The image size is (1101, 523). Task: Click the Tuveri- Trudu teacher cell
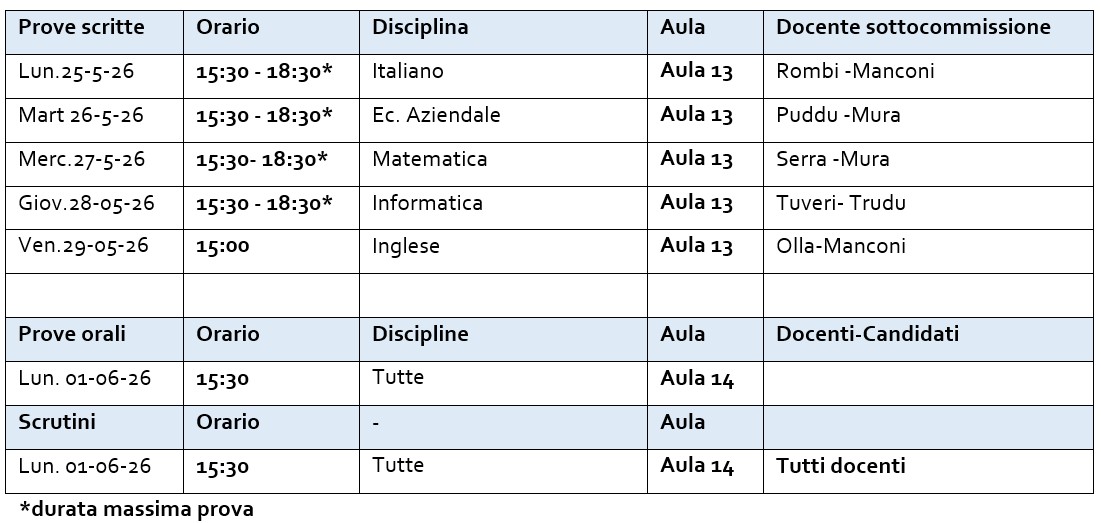928,208
